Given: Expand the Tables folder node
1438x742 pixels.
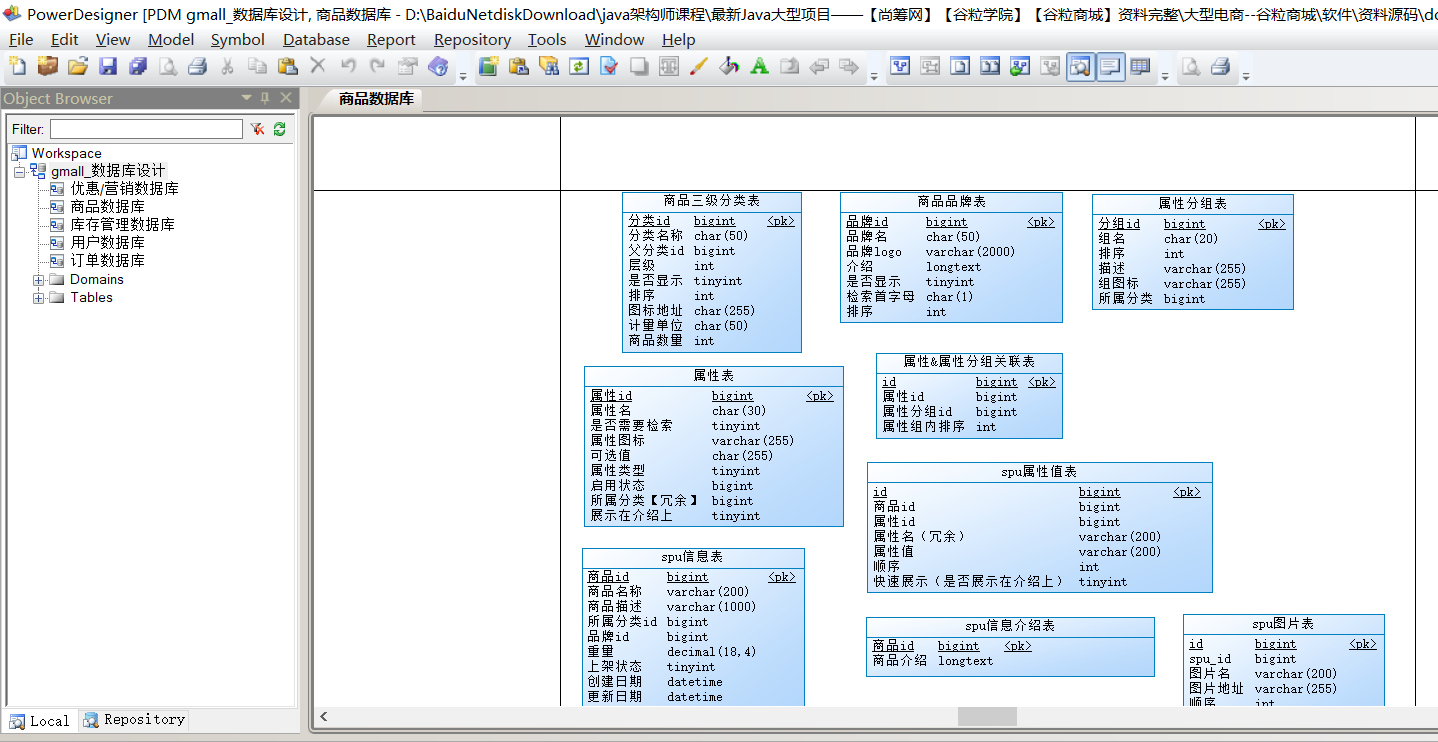Looking at the screenshot, I should 38,298.
